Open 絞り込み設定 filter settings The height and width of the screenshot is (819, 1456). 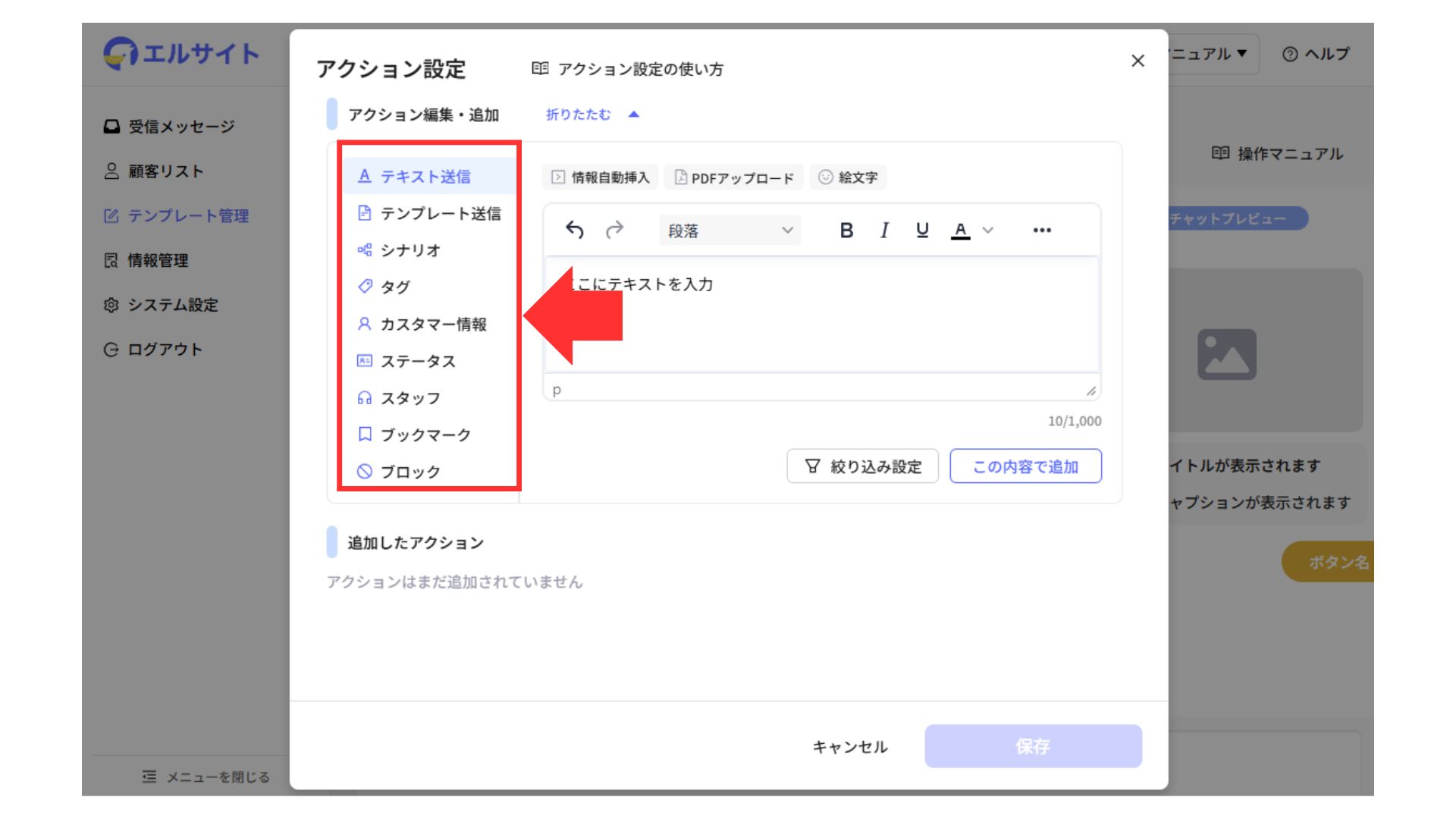point(863,466)
